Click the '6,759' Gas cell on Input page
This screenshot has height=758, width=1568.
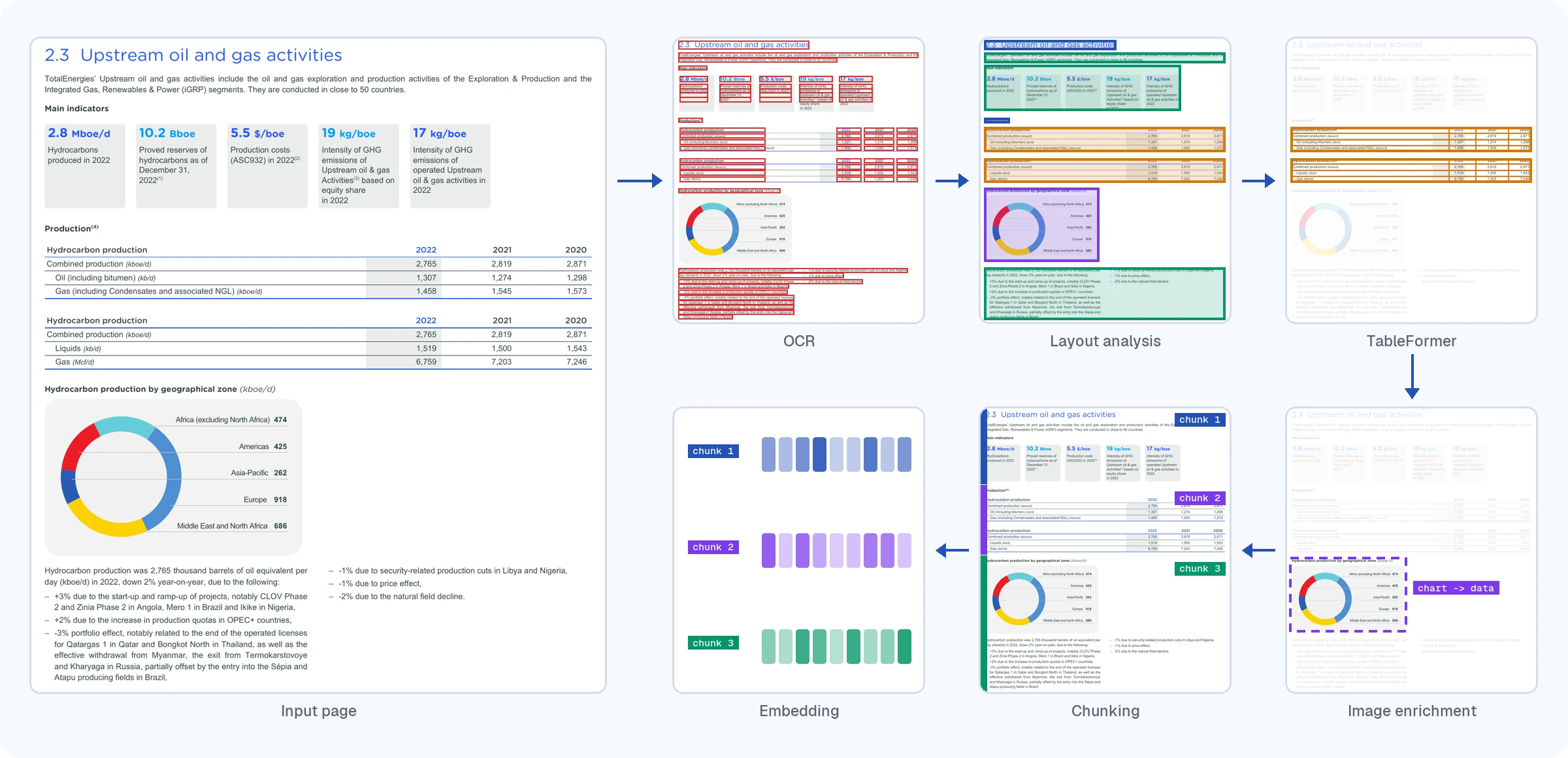pos(427,361)
